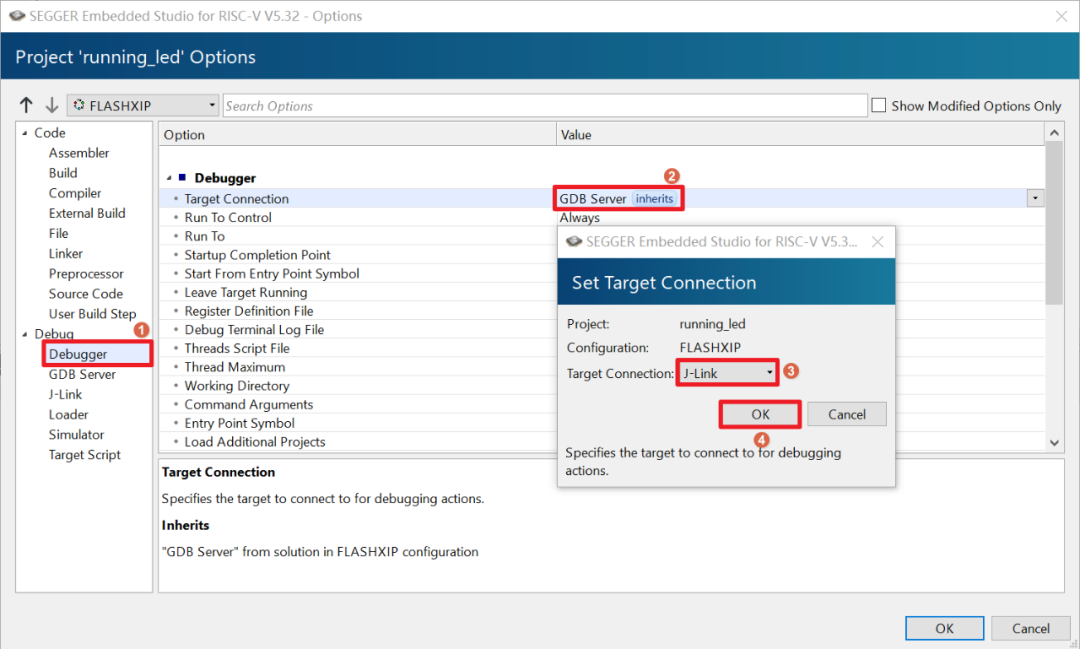Select Loader tree item
Viewport: 1080px width, 649px height.
pyautogui.click(x=68, y=415)
